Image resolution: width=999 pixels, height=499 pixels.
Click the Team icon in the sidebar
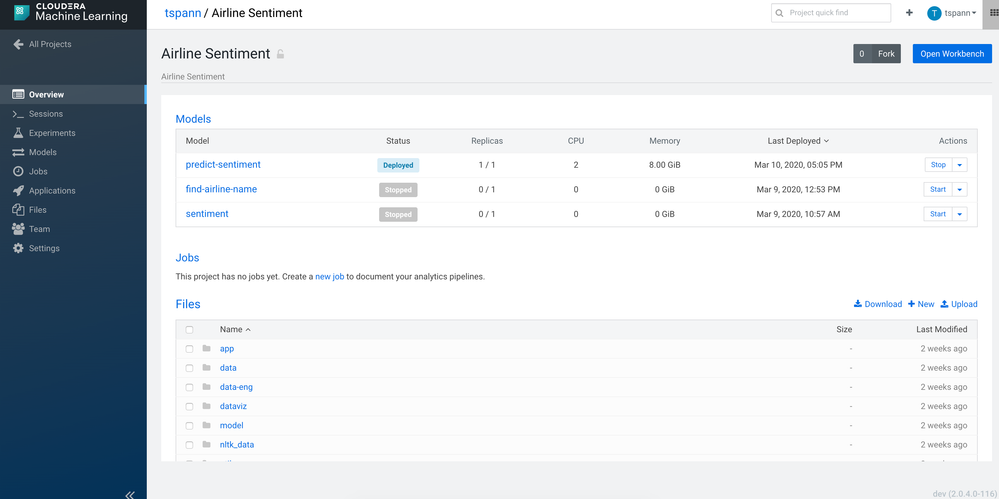(x=18, y=229)
